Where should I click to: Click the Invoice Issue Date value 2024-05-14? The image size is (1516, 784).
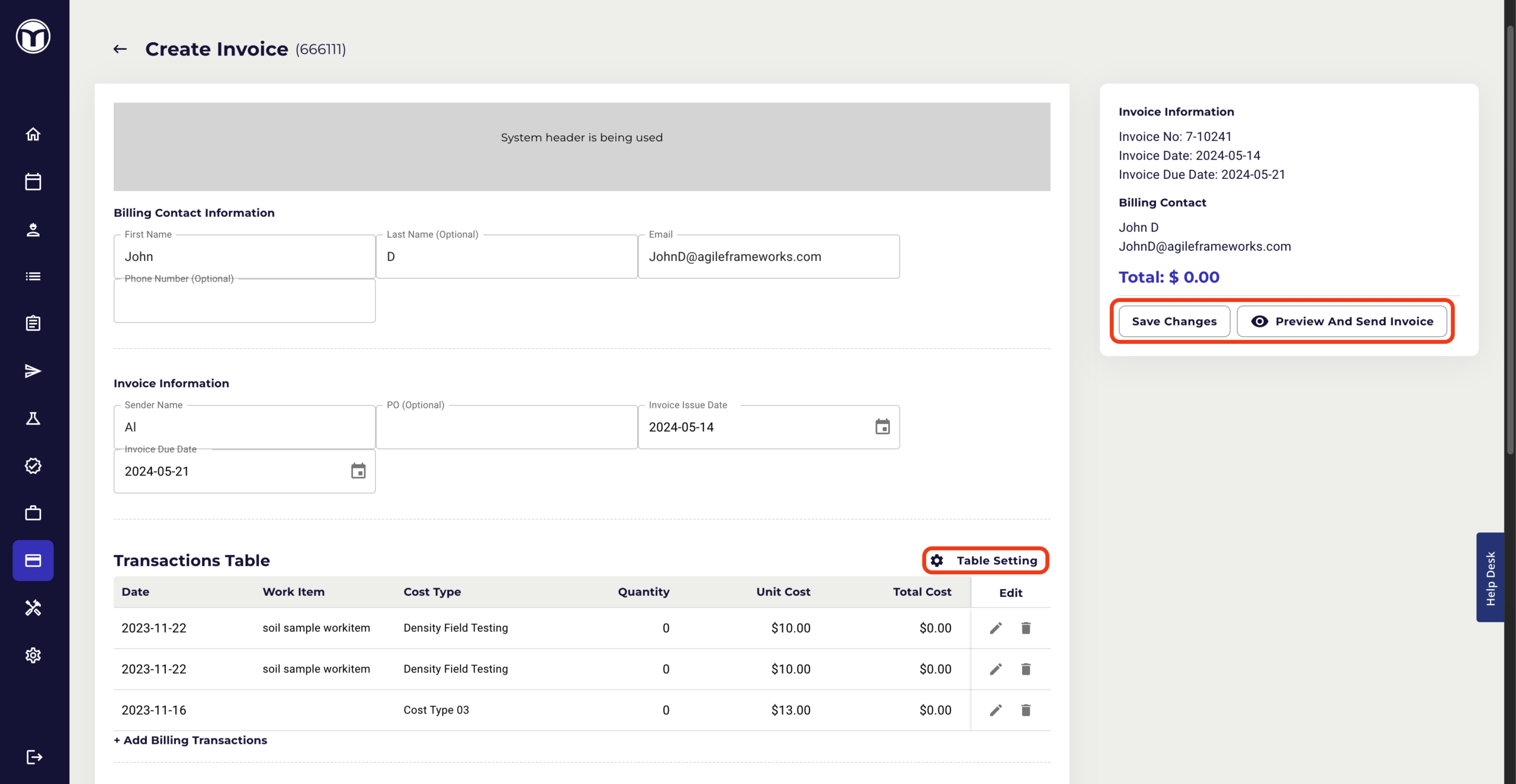[x=681, y=427]
